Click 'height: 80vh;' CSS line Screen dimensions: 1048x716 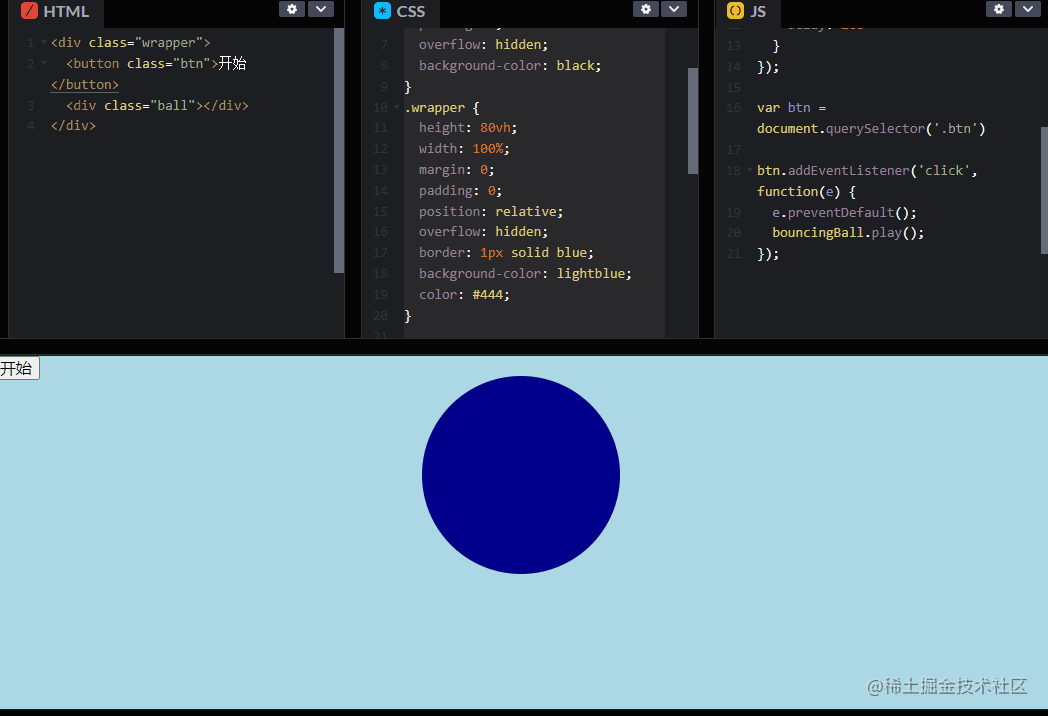coord(468,128)
